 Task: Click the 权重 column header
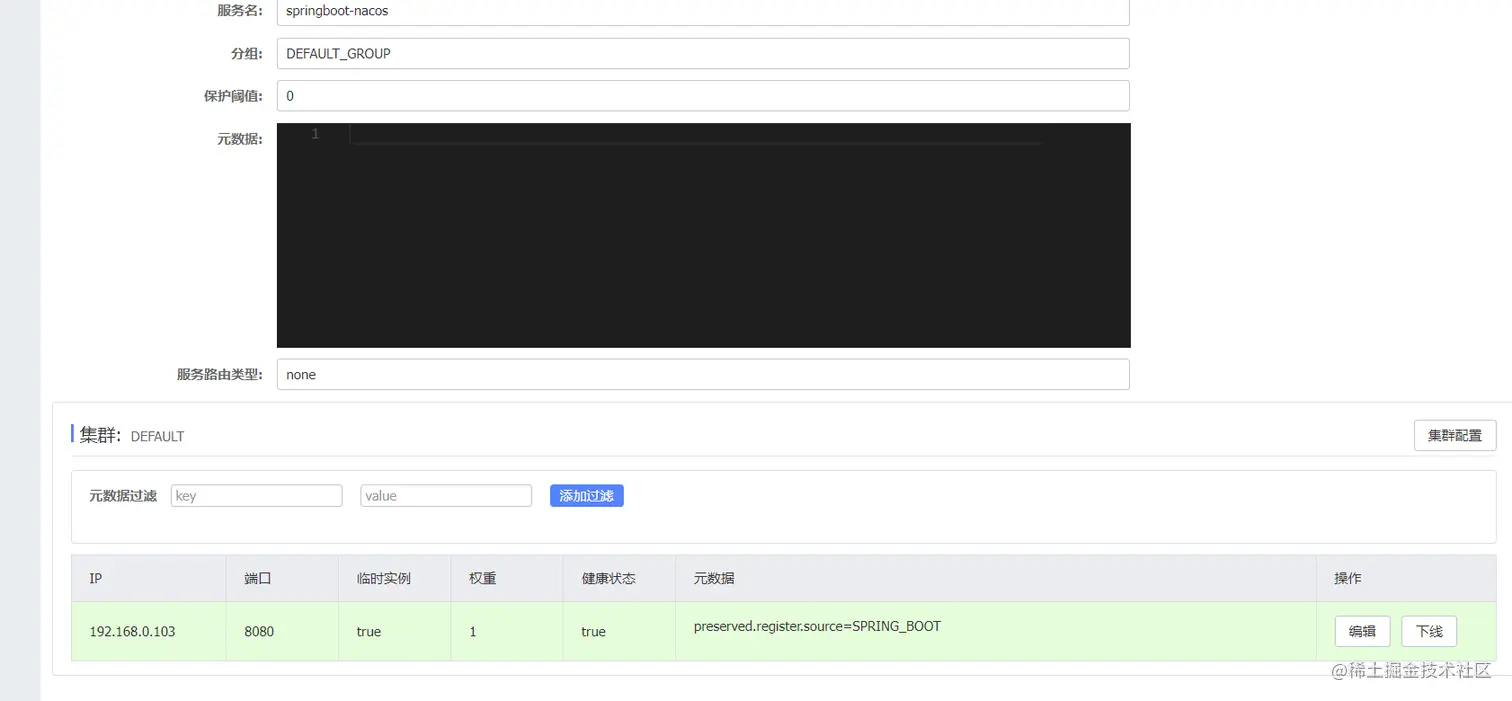point(480,578)
